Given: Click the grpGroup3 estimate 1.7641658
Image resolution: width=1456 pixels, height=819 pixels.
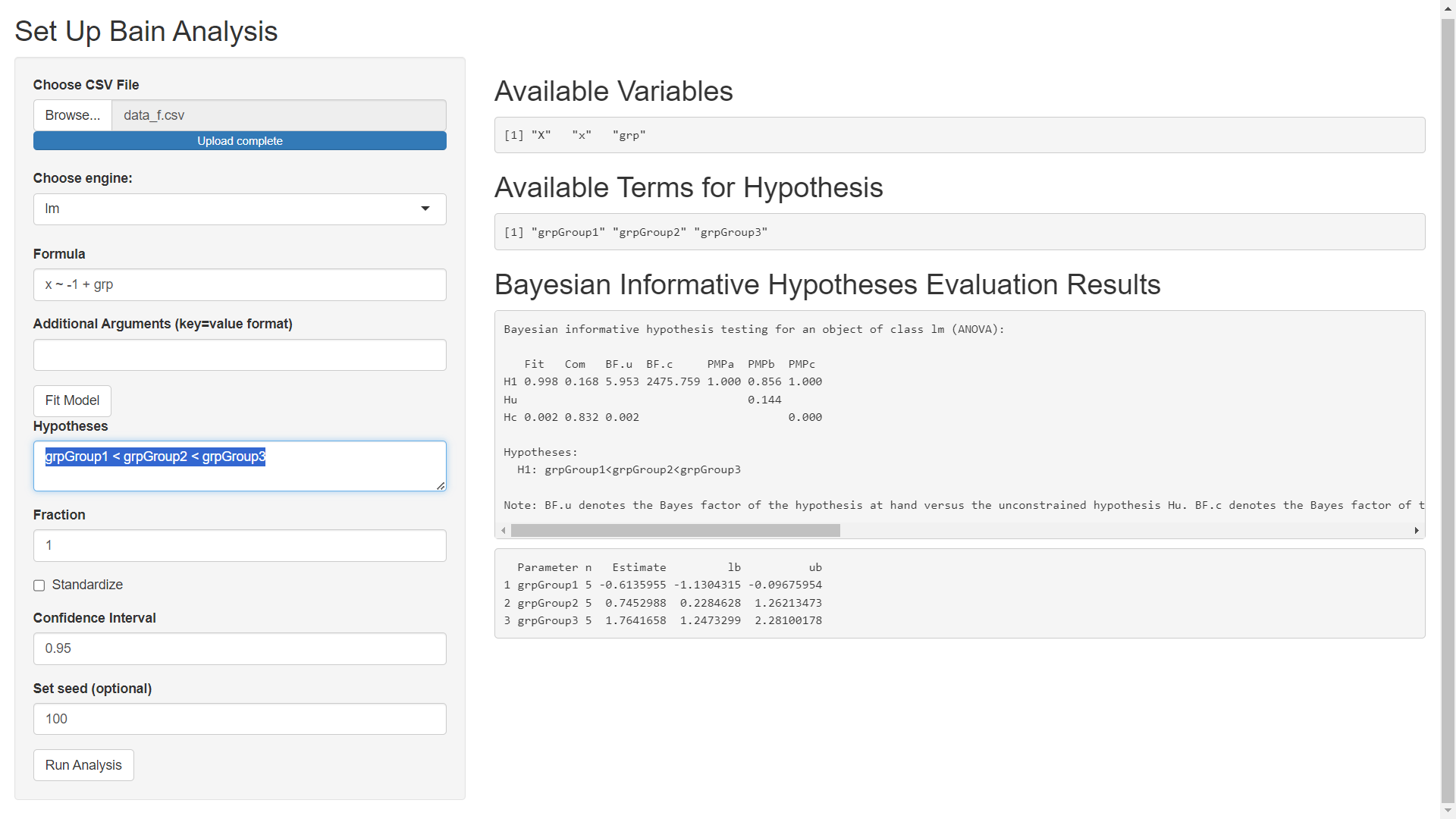Looking at the screenshot, I should tap(635, 620).
